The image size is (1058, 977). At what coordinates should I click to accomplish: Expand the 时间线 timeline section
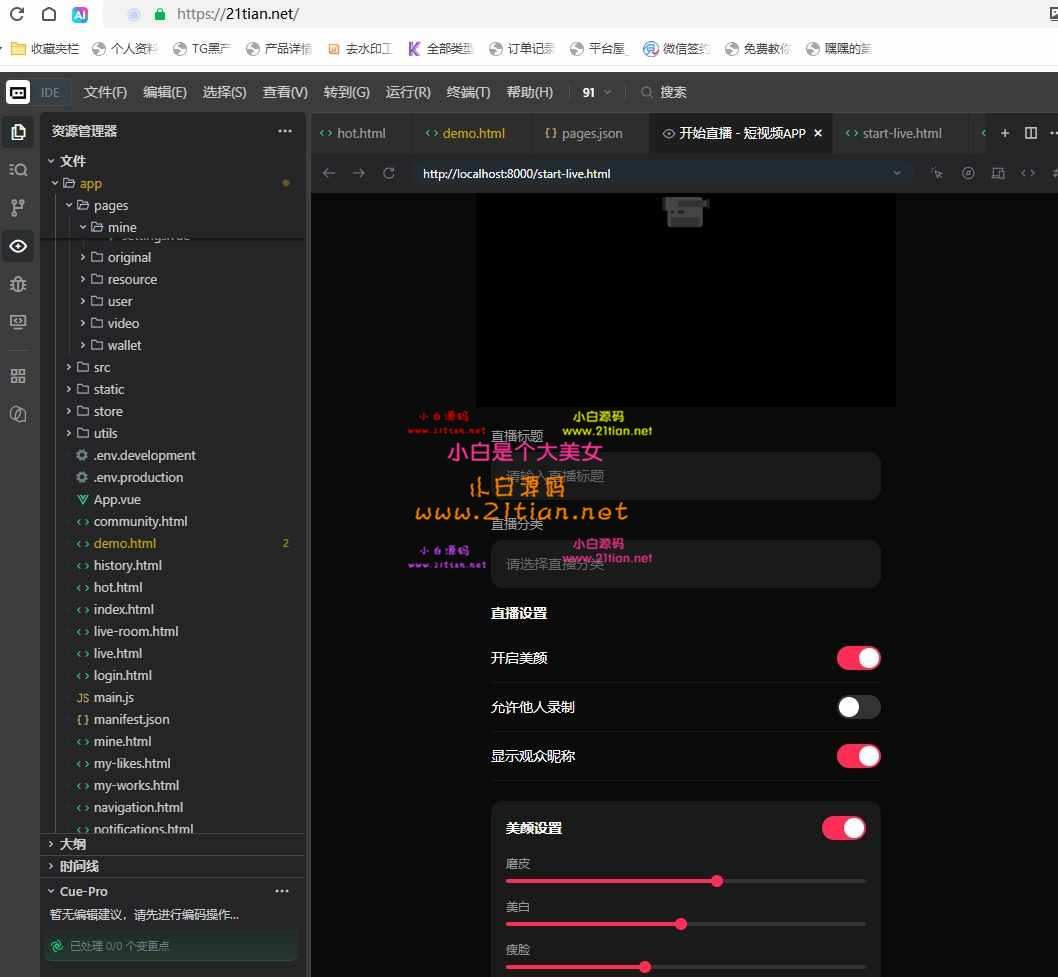tap(51, 866)
